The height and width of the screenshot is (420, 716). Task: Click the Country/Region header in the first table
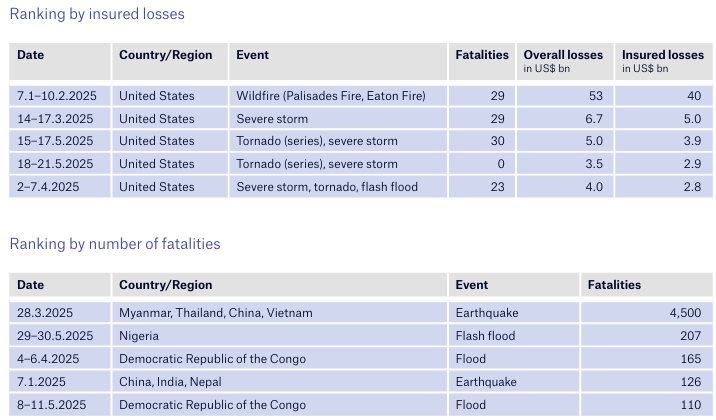tap(170, 62)
